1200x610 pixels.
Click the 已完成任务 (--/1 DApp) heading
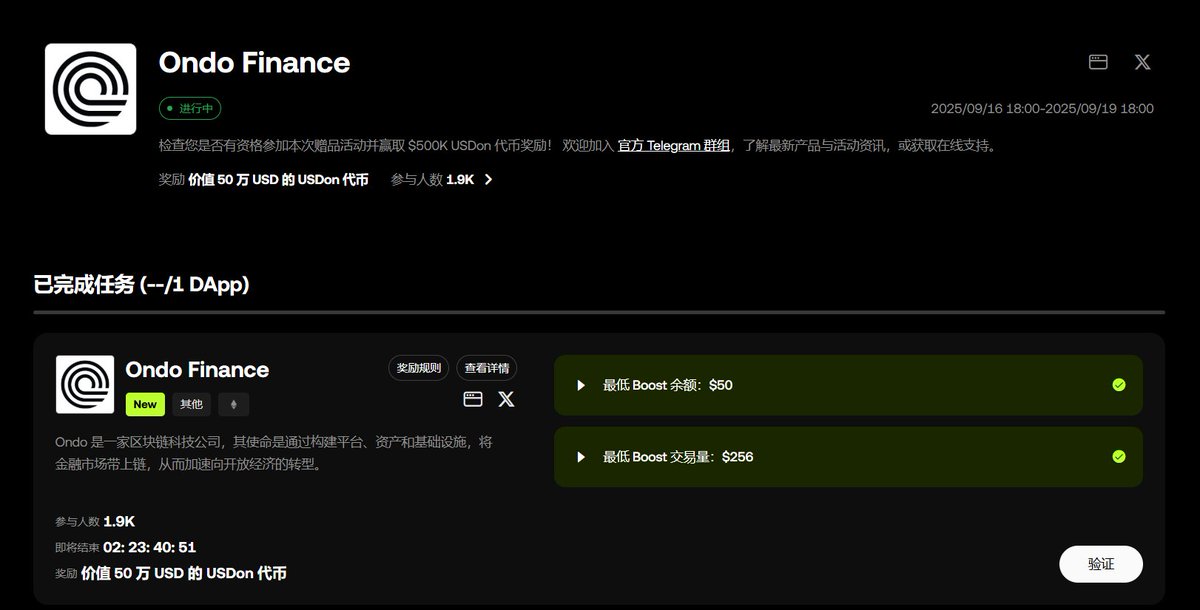pos(141,285)
